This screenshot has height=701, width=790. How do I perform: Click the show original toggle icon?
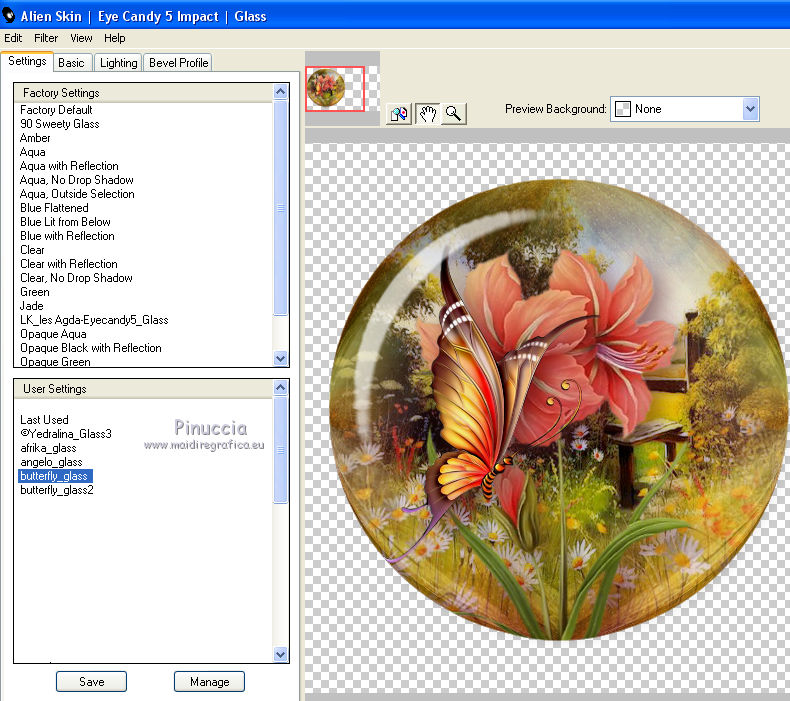pos(399,113)
